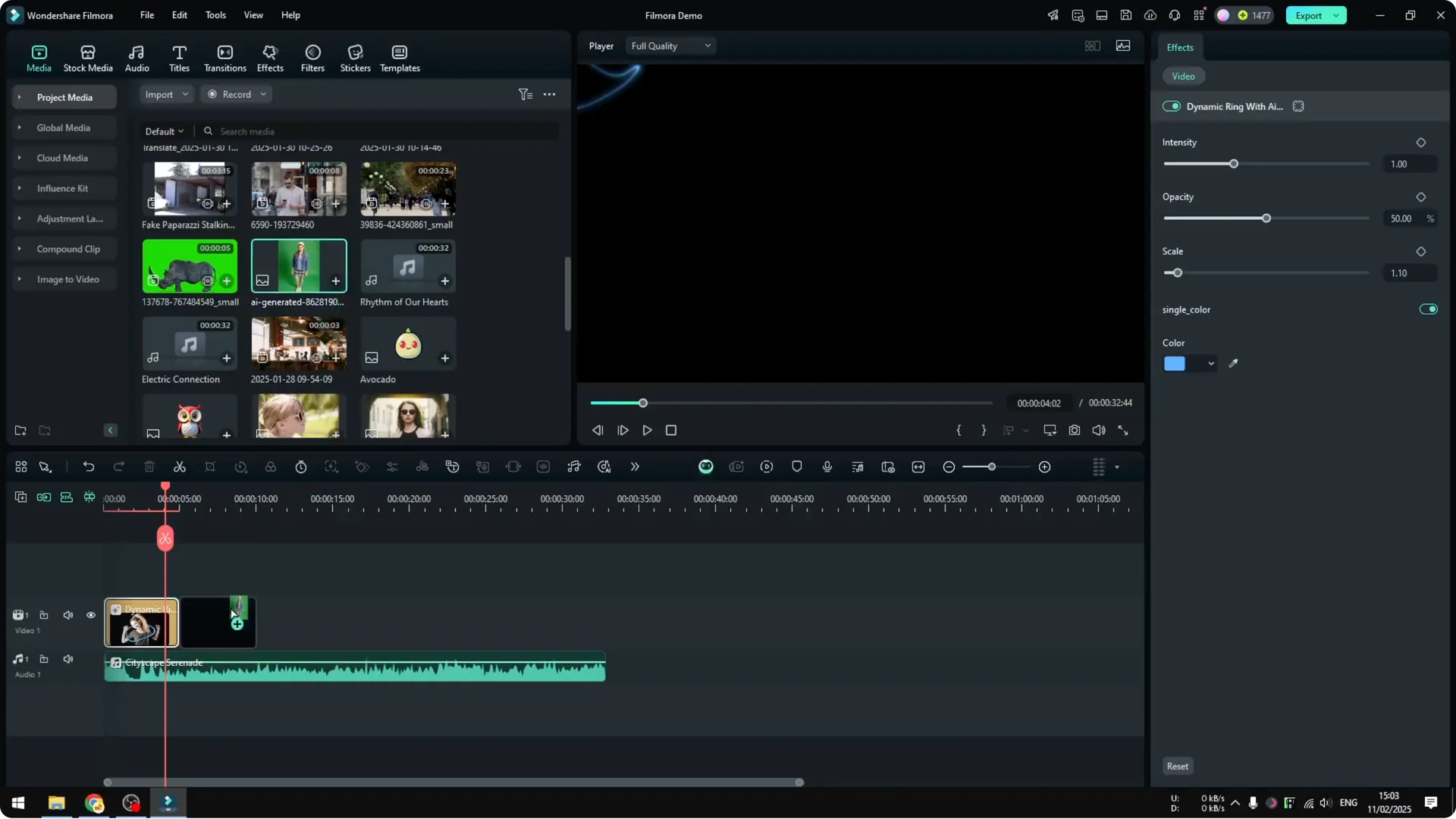Image resolution: width=1456 pixels, height=819 pixels.
Task: Switch to the Video tab in Effects panel
Action: (1184, 76)
